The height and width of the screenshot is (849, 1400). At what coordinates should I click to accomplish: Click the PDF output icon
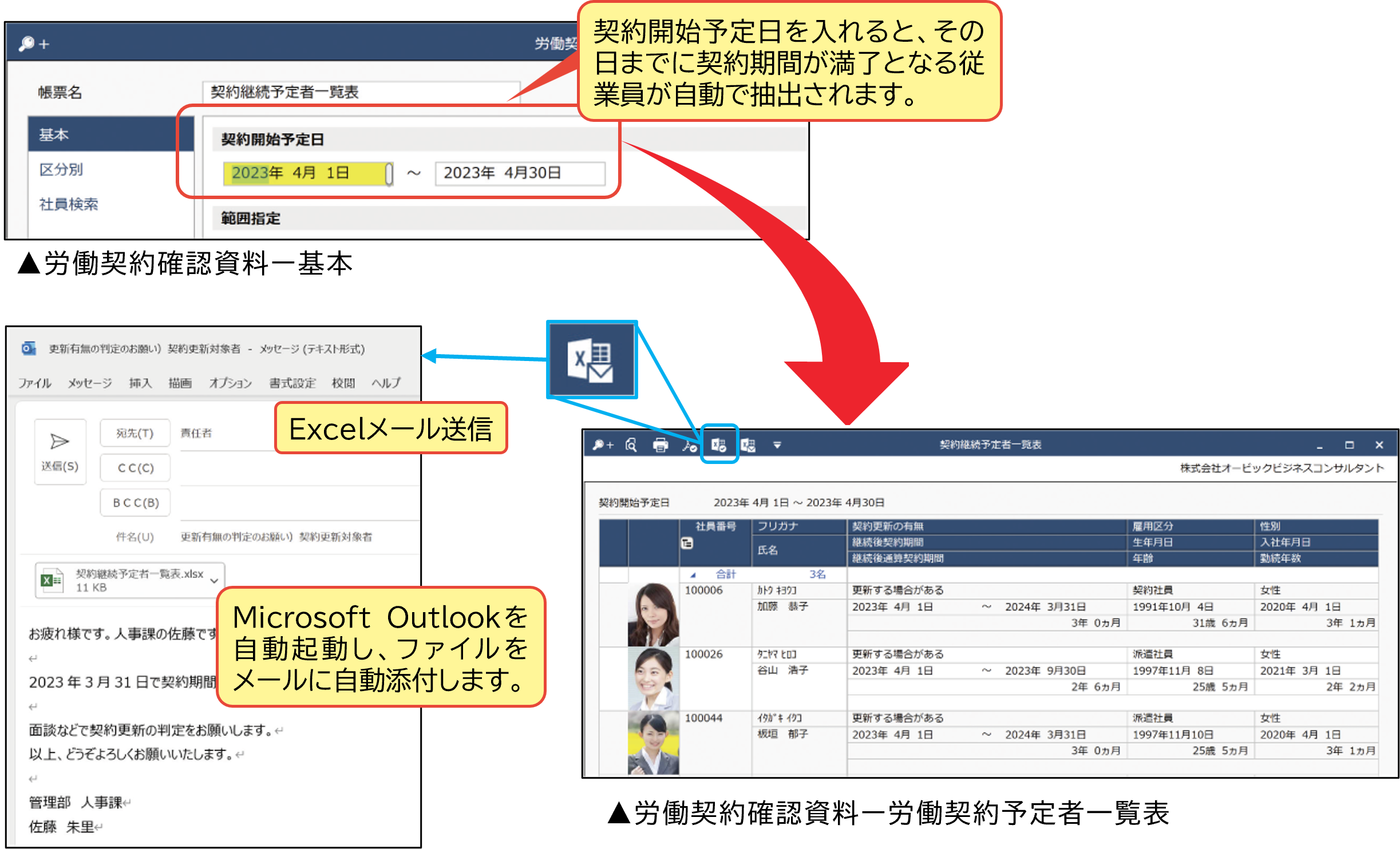tap(689, 445)
